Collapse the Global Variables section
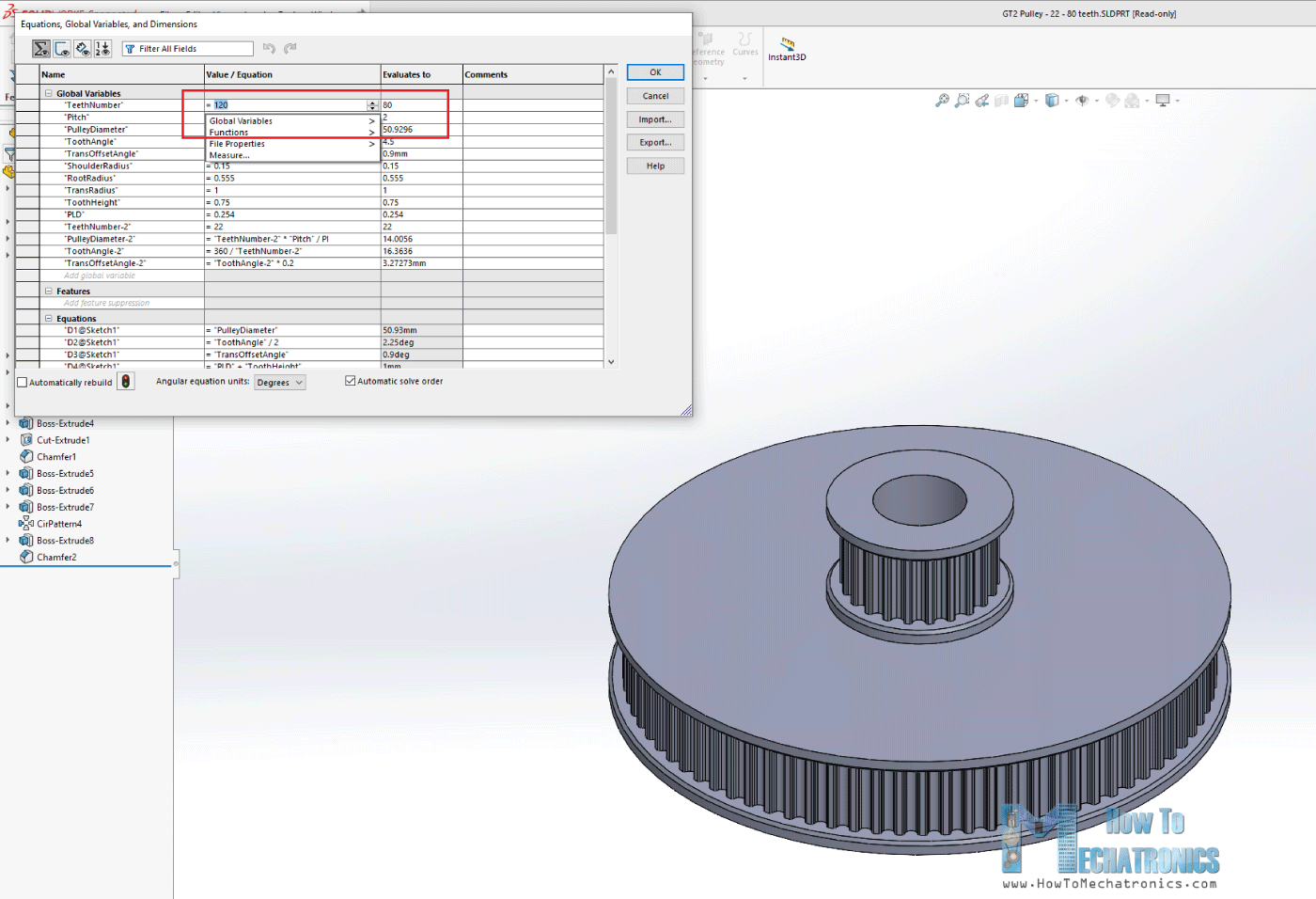This screenshot has width=1316, height=899. pyautogui.click(x=49, y=93)
